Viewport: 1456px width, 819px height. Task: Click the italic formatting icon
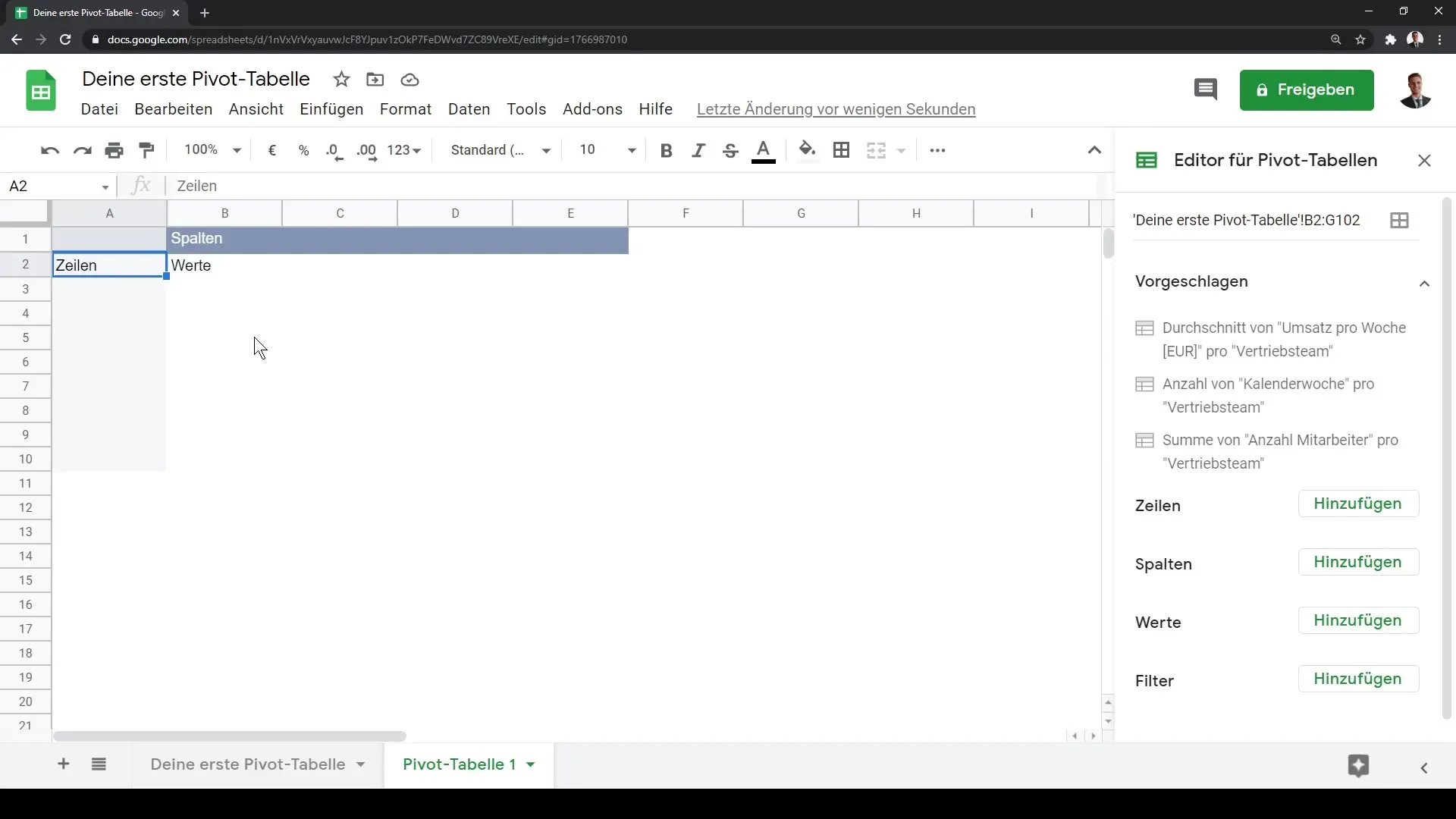coord(699,150)
